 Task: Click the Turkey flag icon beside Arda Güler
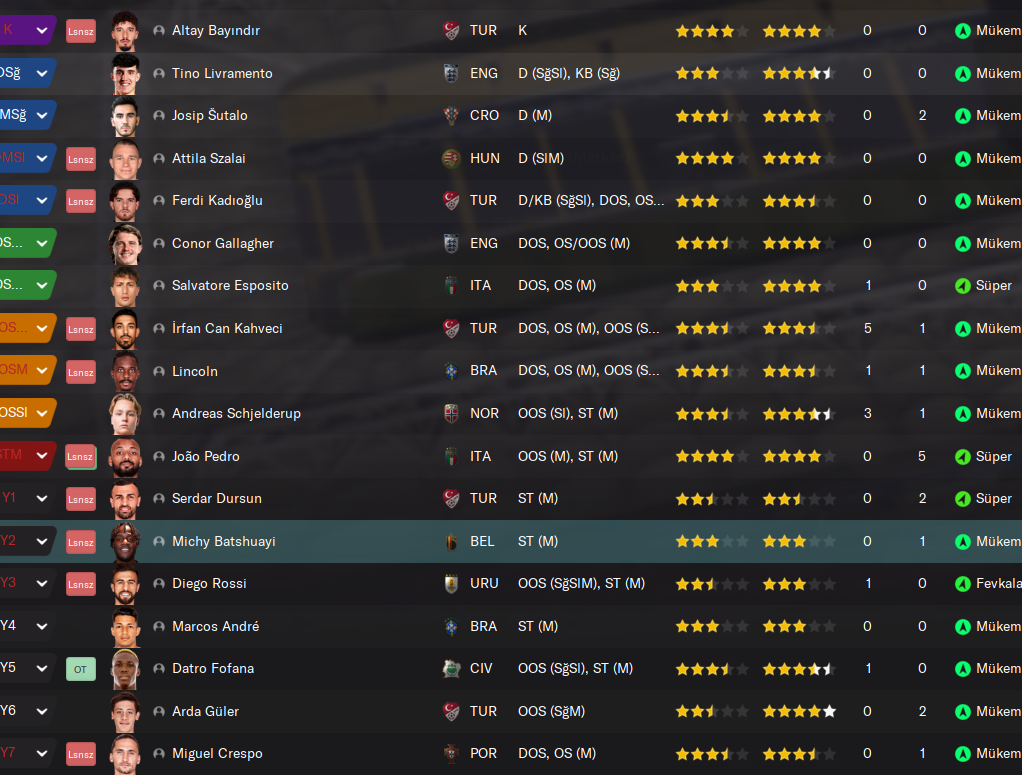tap(451, 711)
